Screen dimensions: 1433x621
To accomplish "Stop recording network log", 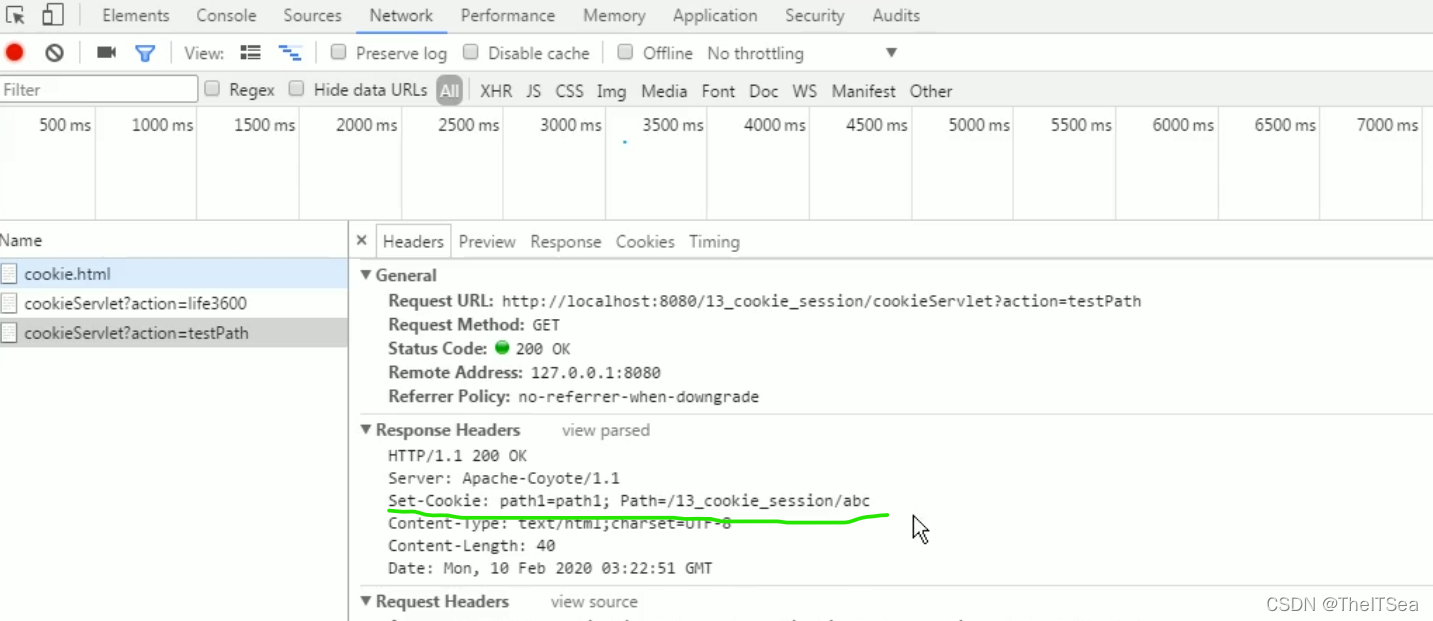I will [14, 53].
